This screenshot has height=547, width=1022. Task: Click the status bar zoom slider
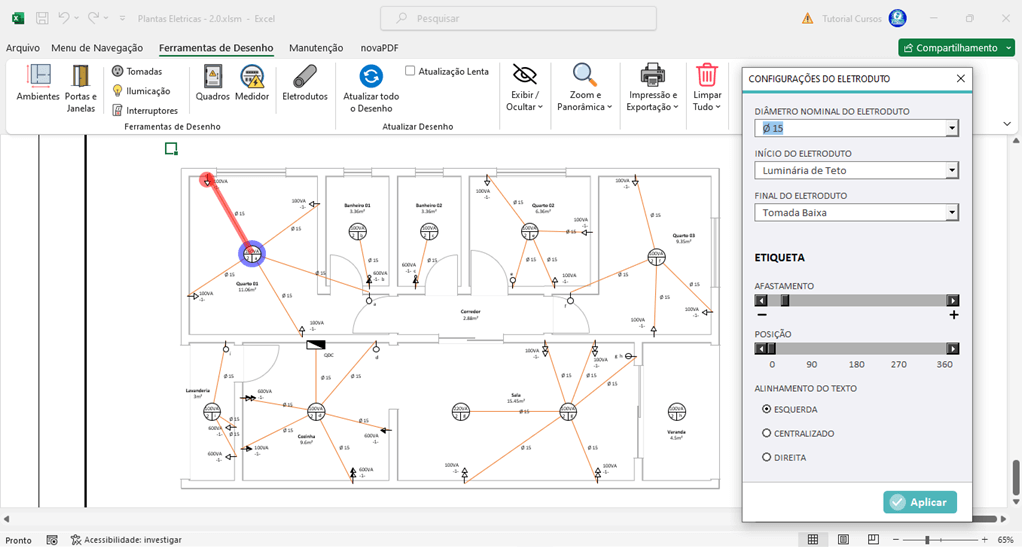927,540
